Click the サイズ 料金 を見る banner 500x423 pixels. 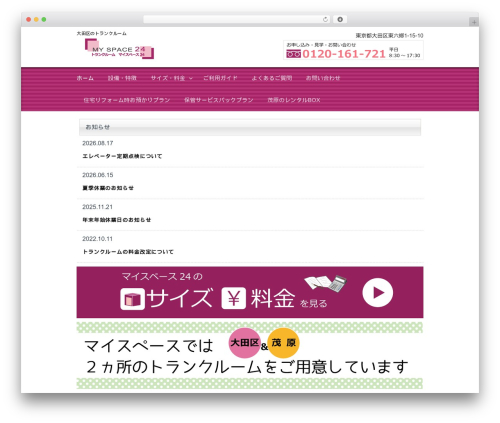(x=250, y=292)
